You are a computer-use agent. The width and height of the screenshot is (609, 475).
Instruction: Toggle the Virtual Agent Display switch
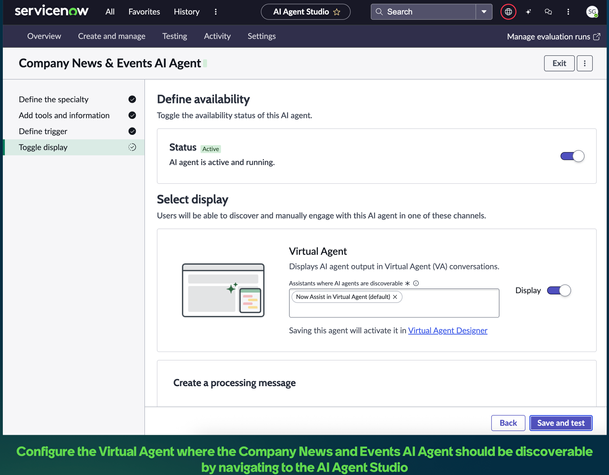point(559,291)
